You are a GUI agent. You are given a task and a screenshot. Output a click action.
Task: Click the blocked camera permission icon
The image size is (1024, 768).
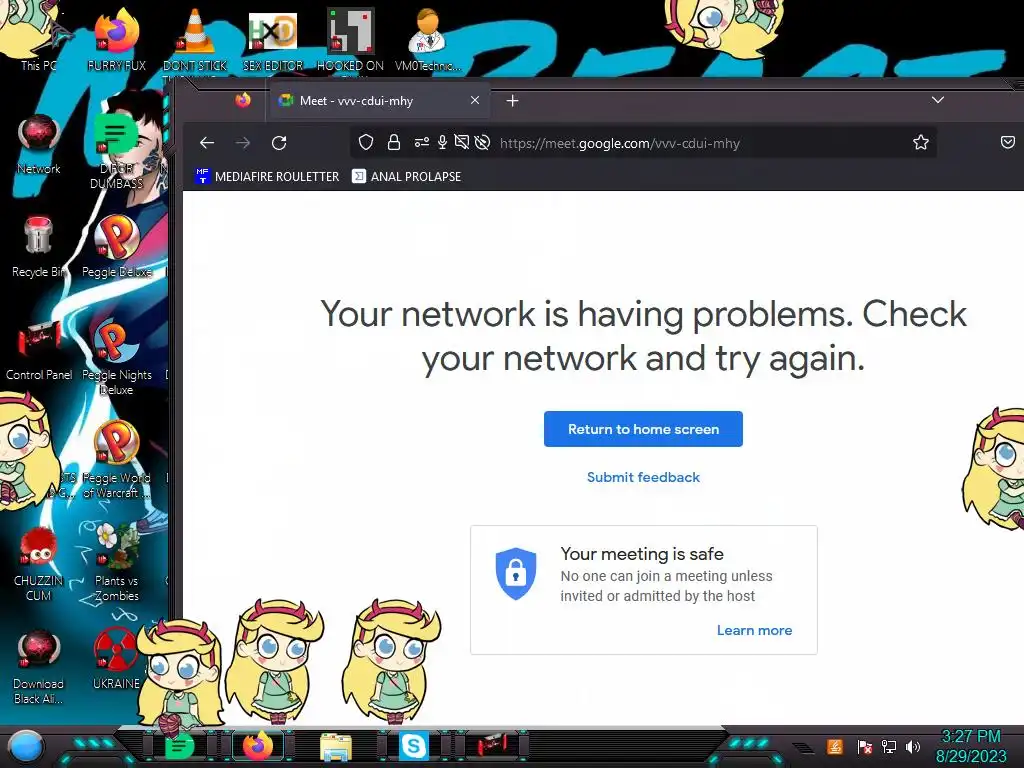click(462, 142)
